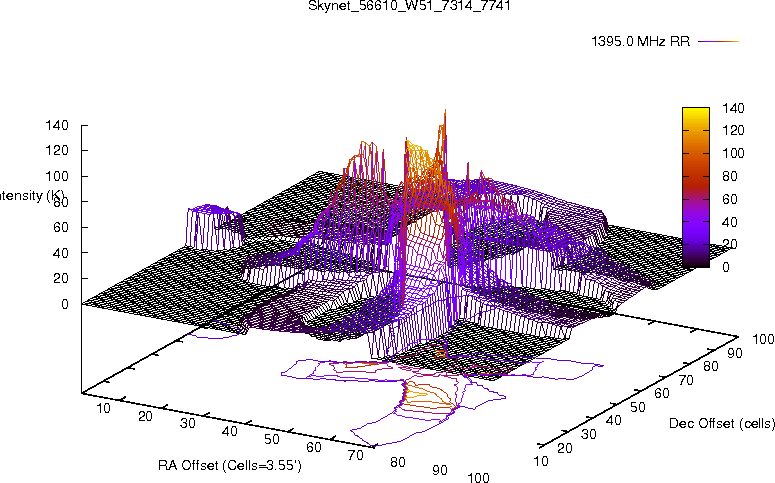Click the 40 tick on the Dec Offset axis
This screenshot has width=775, height=483.
[x=613, y=421]
